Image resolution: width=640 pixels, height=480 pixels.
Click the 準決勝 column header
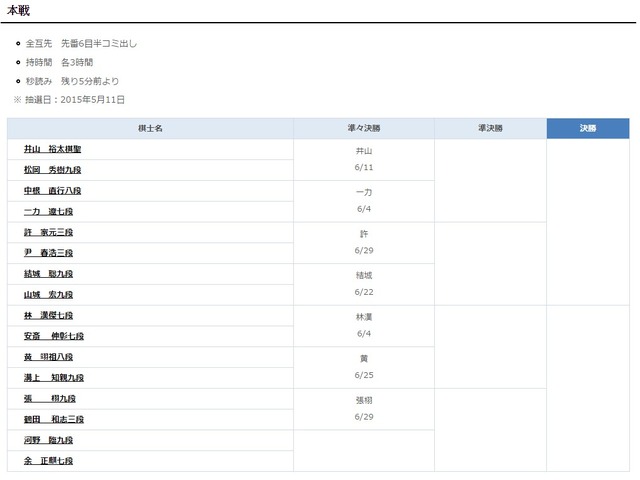coord(490,129)
